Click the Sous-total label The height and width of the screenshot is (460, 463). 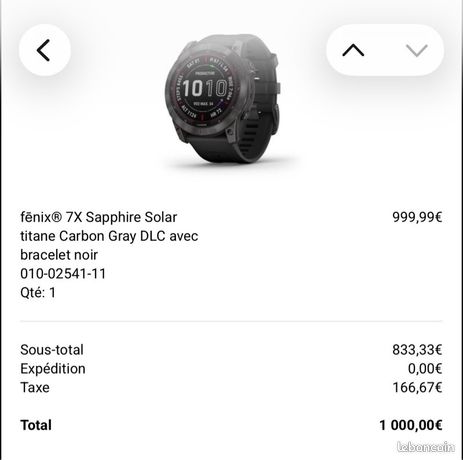[52, 350]
